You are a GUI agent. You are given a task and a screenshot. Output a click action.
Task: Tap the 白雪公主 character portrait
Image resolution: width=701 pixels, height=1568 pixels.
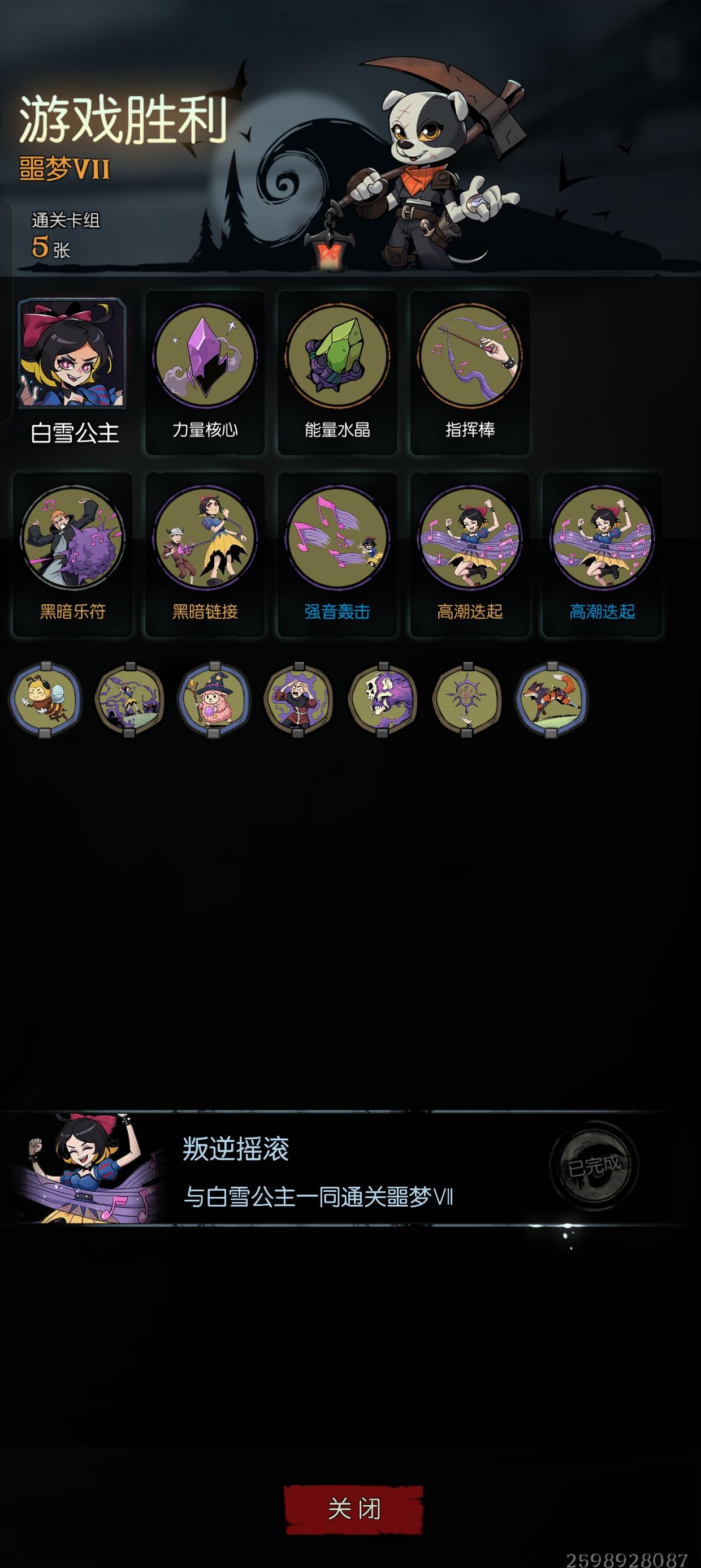[x=72, y=353]
